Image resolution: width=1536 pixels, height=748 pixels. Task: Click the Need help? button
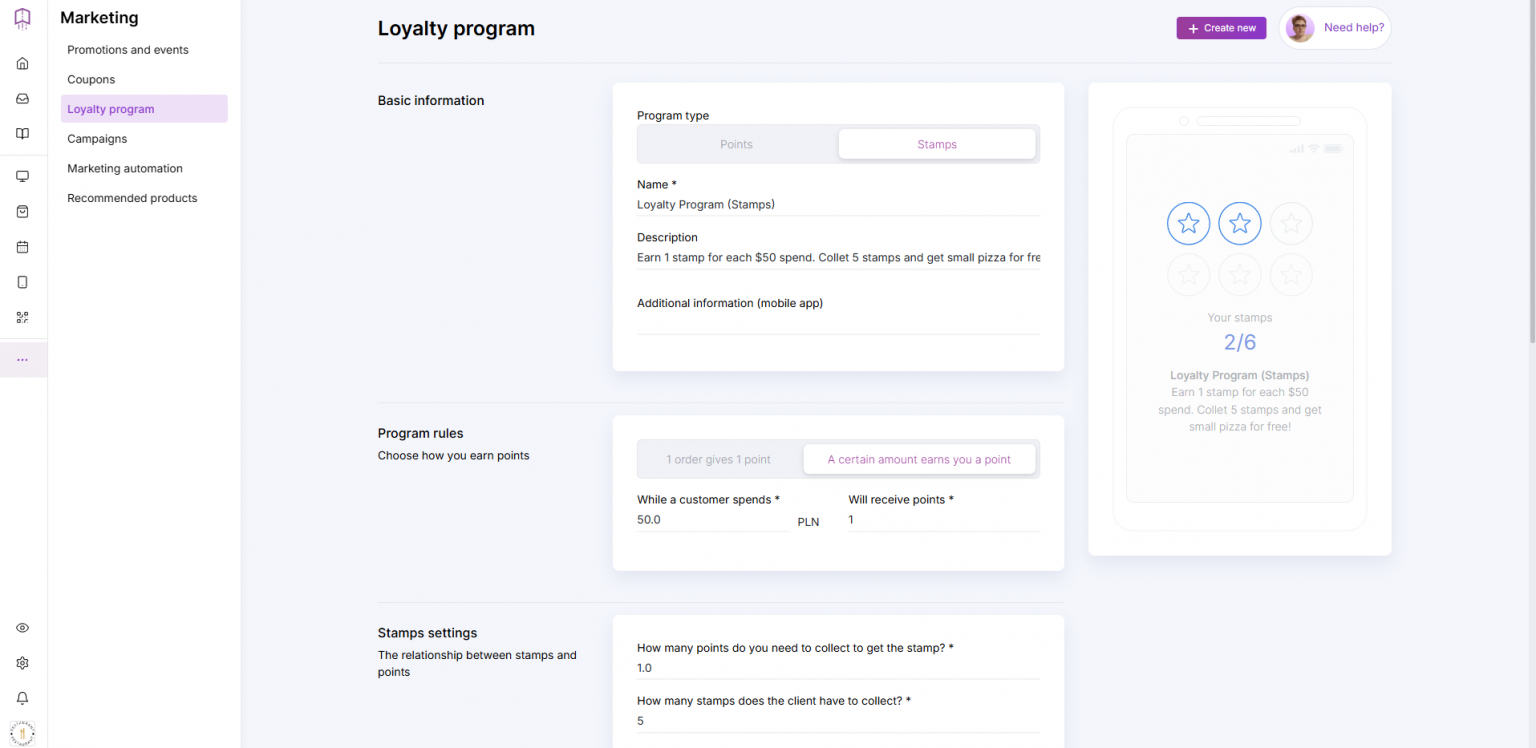tap(1335, 28)
